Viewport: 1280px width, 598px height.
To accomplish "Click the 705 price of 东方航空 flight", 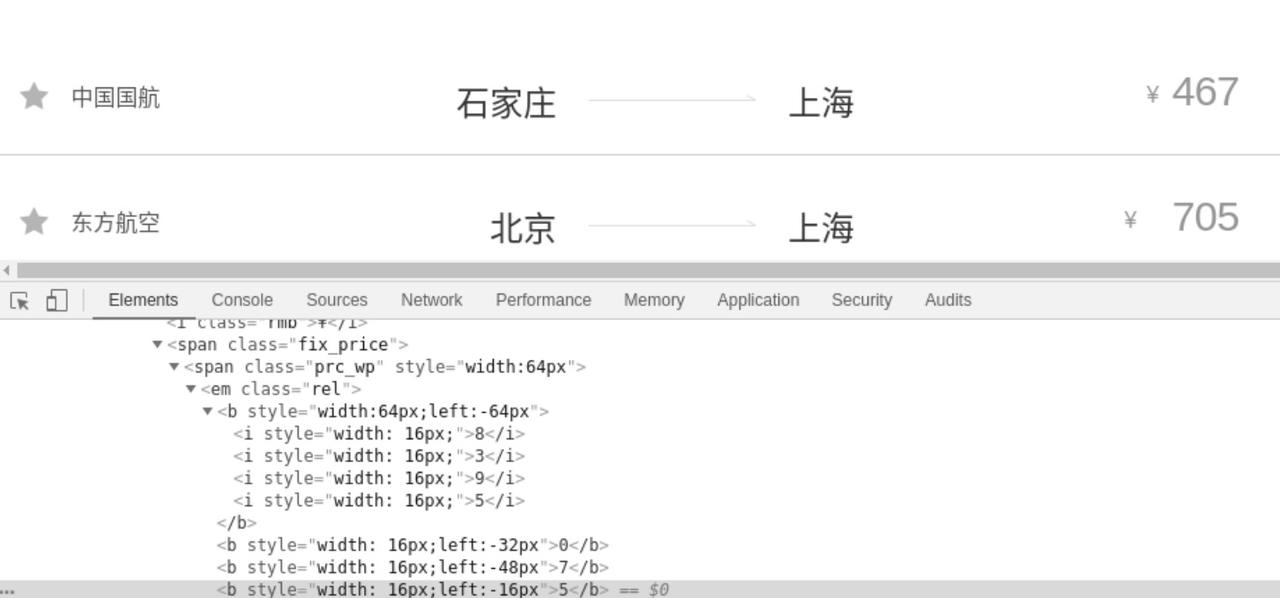I will coord(1204,217).
